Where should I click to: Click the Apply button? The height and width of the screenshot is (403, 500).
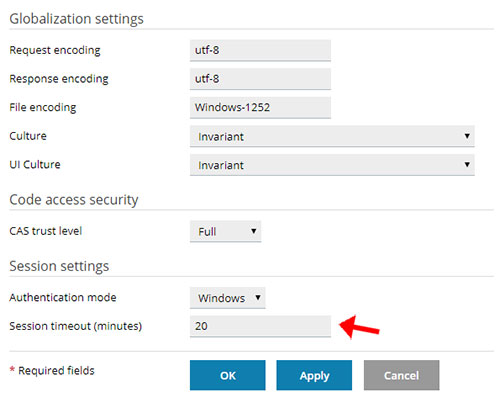pyautogui.click(x=314, y=375)
